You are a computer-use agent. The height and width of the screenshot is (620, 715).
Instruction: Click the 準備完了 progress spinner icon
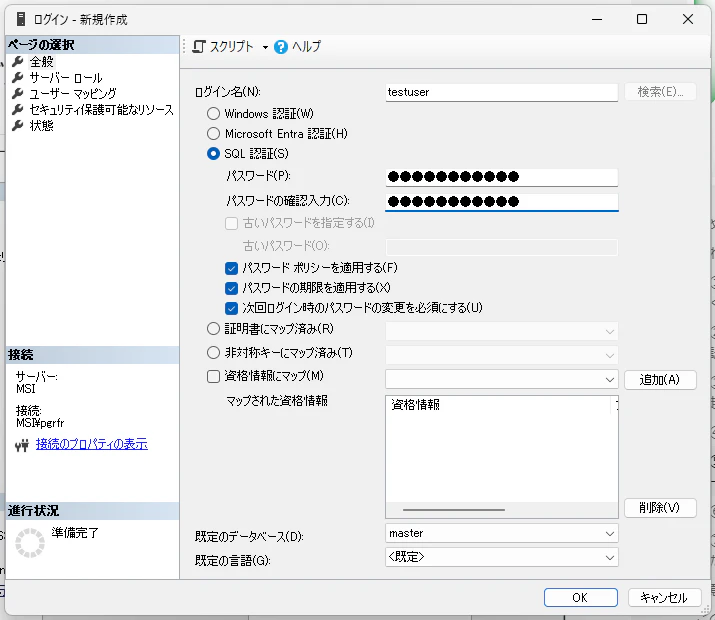coord(30,542)
